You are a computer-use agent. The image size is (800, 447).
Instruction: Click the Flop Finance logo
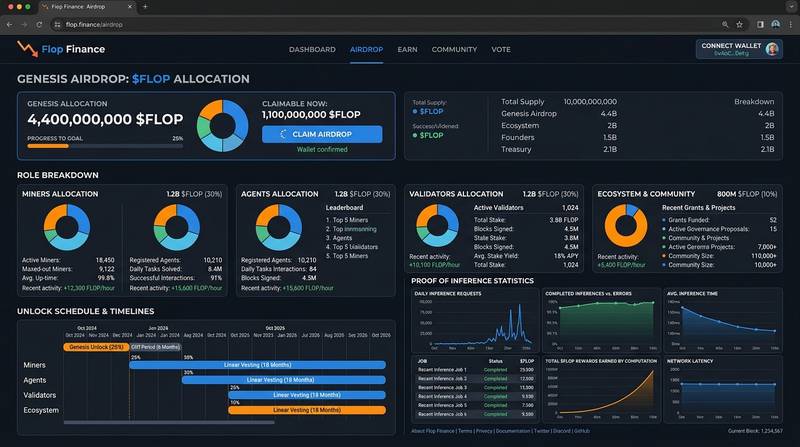(61, 49)
